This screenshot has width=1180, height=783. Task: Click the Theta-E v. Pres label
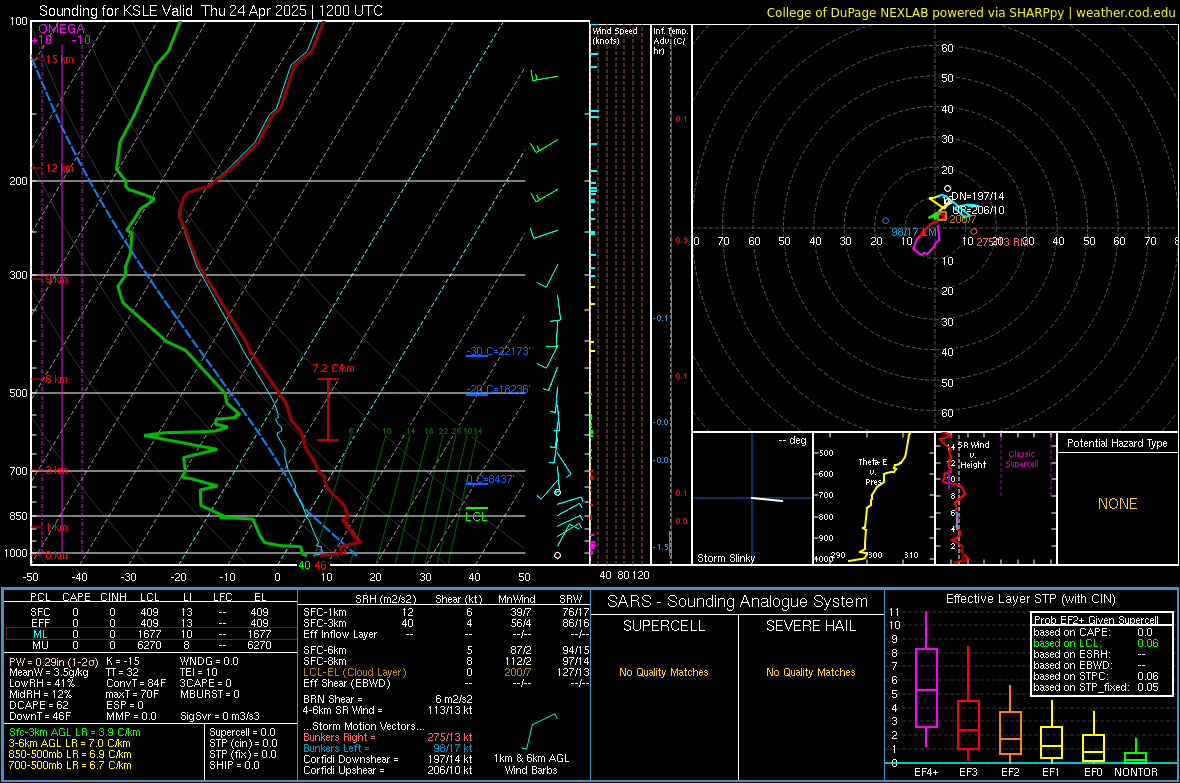click(872, 471)
